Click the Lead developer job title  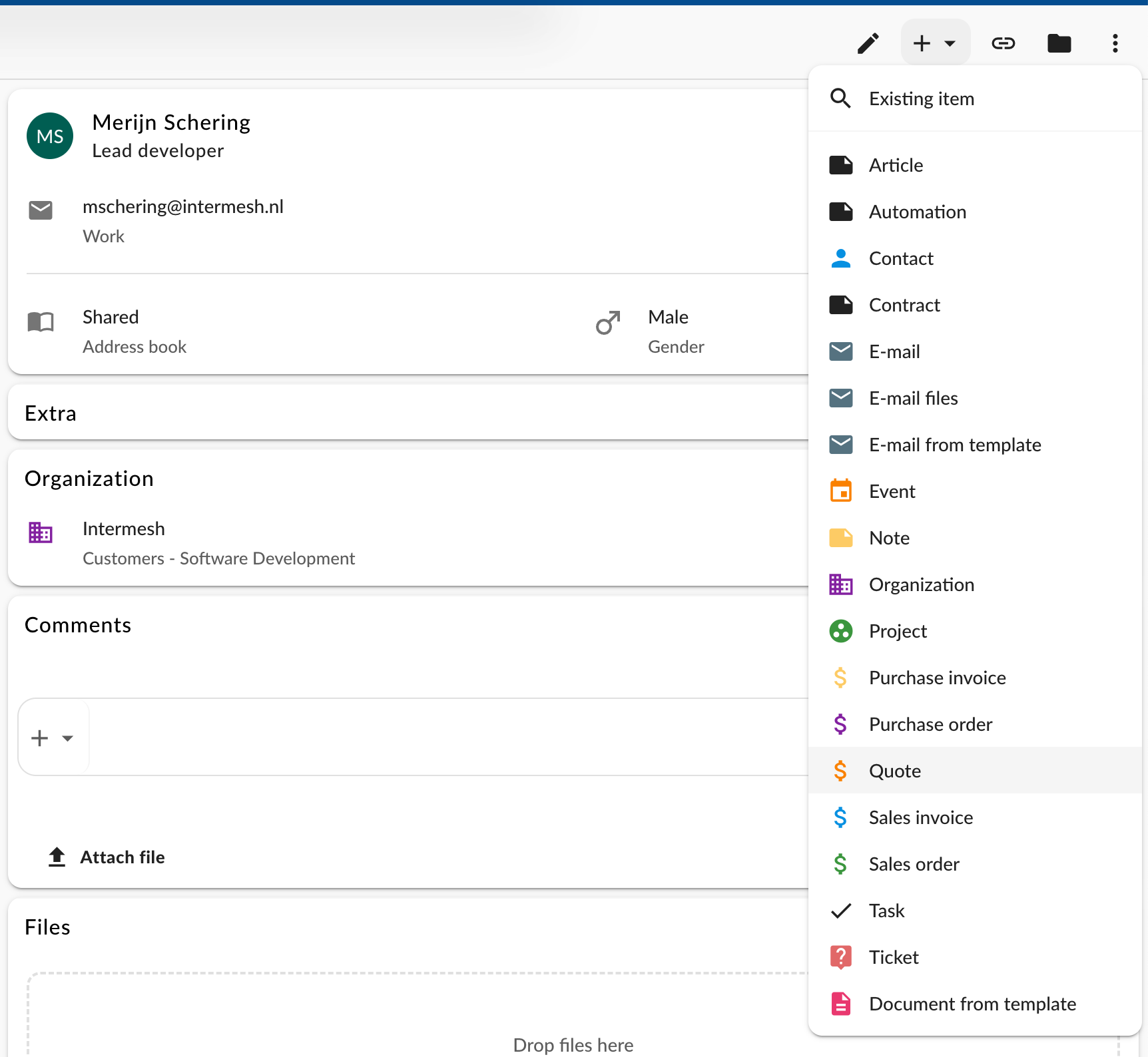158,151
